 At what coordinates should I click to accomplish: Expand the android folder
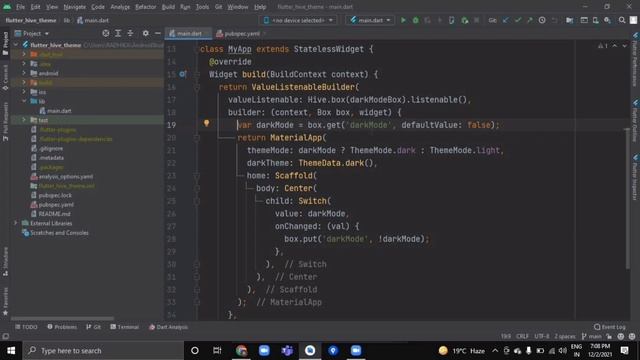tap(24, 73)
